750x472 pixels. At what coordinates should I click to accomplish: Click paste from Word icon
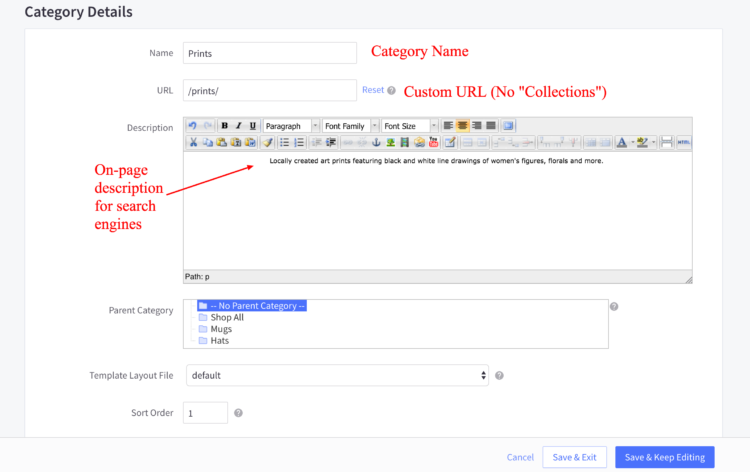pos(250,142)
